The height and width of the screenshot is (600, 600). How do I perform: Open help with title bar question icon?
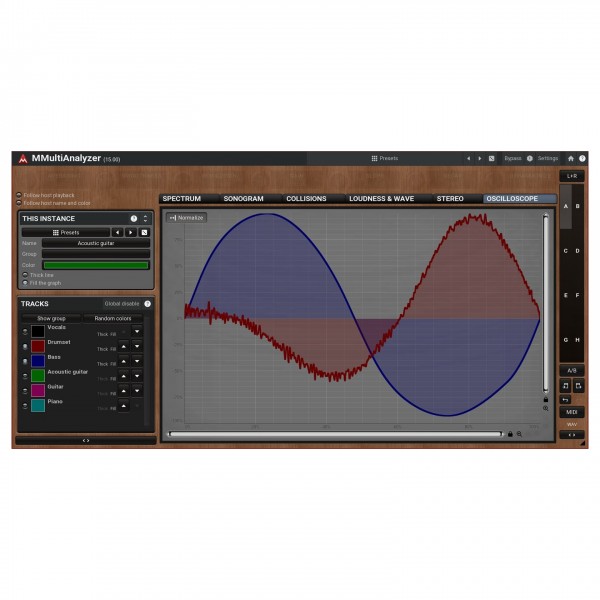(582, 158)
